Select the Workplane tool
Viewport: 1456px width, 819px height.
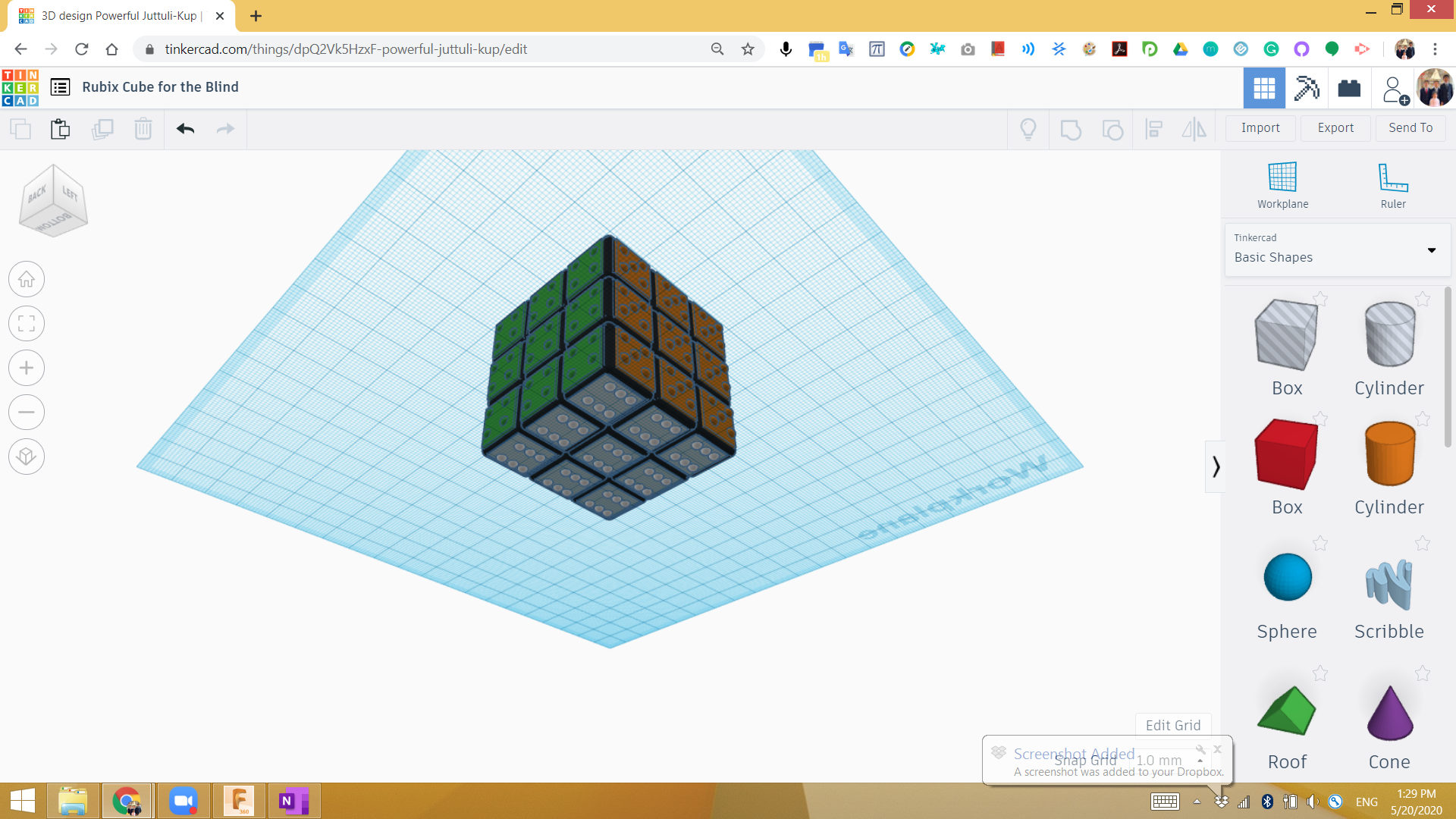(1282, 185)
